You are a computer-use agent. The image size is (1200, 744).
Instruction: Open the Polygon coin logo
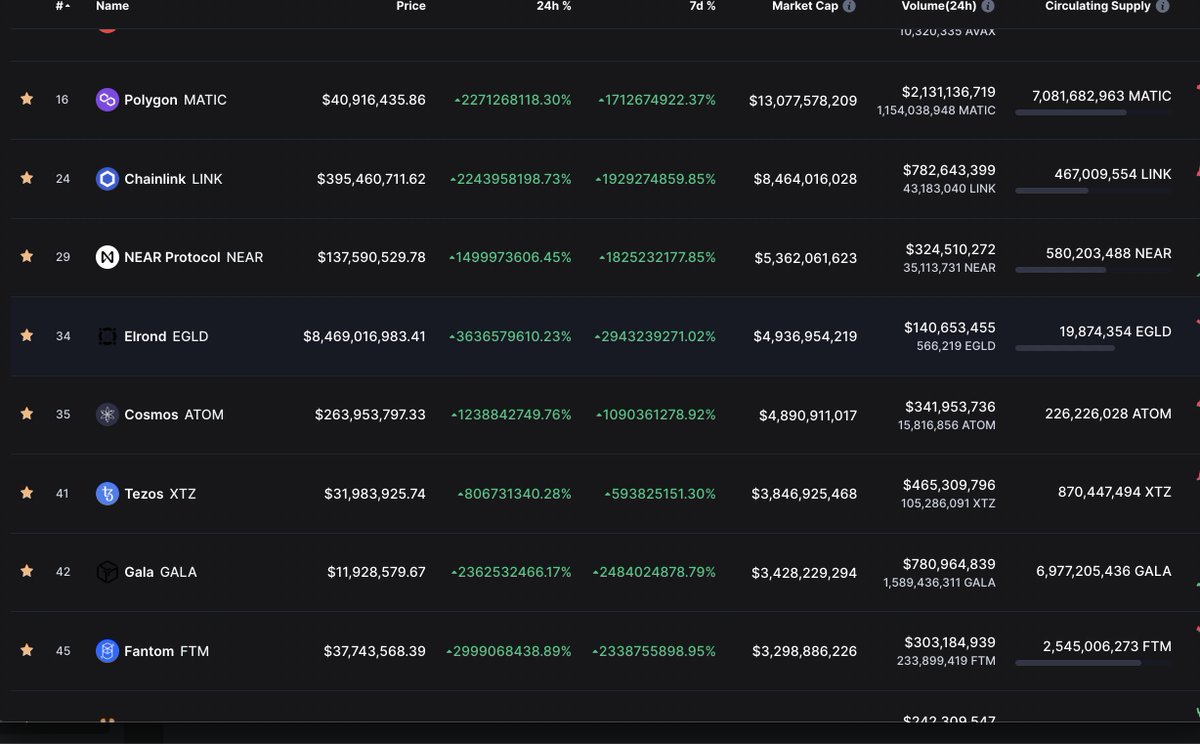pos(107,100)
